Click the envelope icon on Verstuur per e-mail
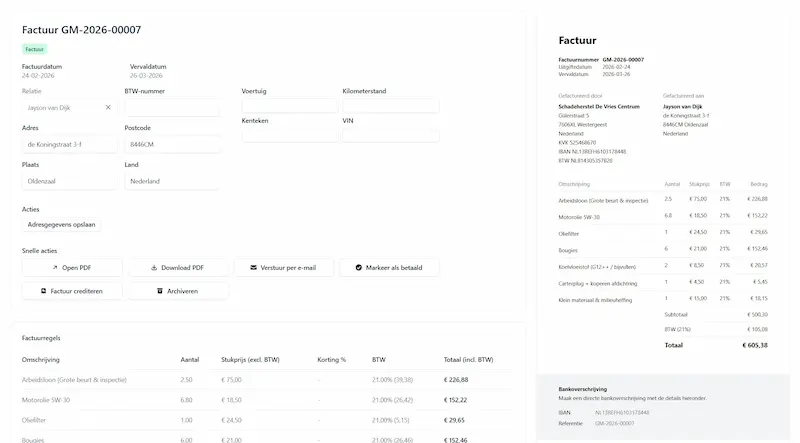800x443 pixels. coord(254,267)
